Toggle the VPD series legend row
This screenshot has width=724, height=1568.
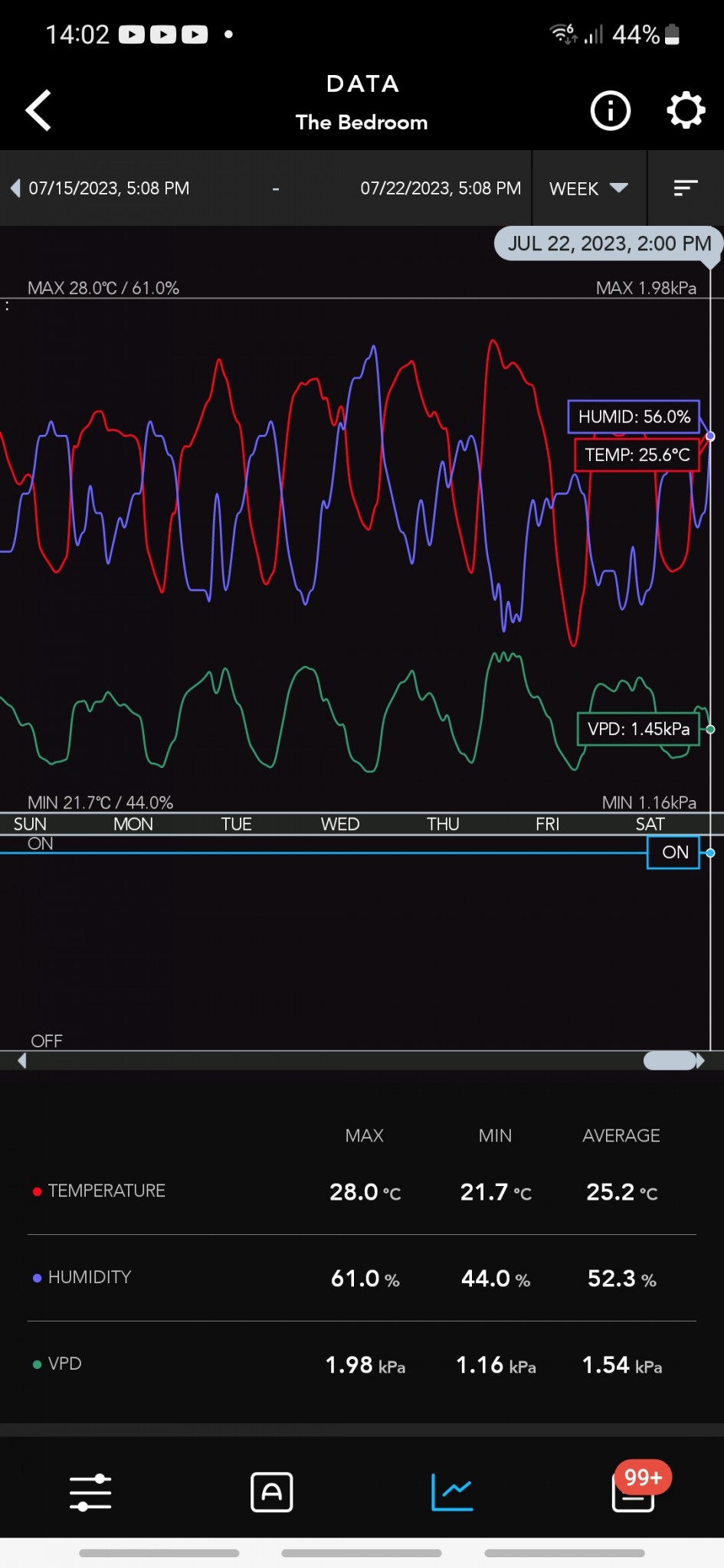64,1364
